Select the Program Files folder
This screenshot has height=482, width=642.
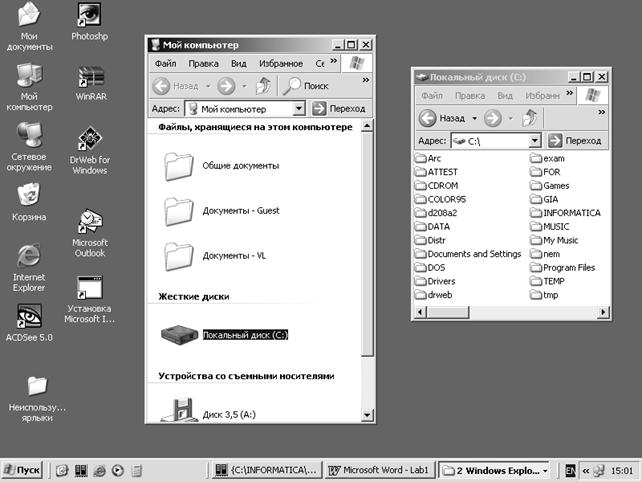coord(568,268)
